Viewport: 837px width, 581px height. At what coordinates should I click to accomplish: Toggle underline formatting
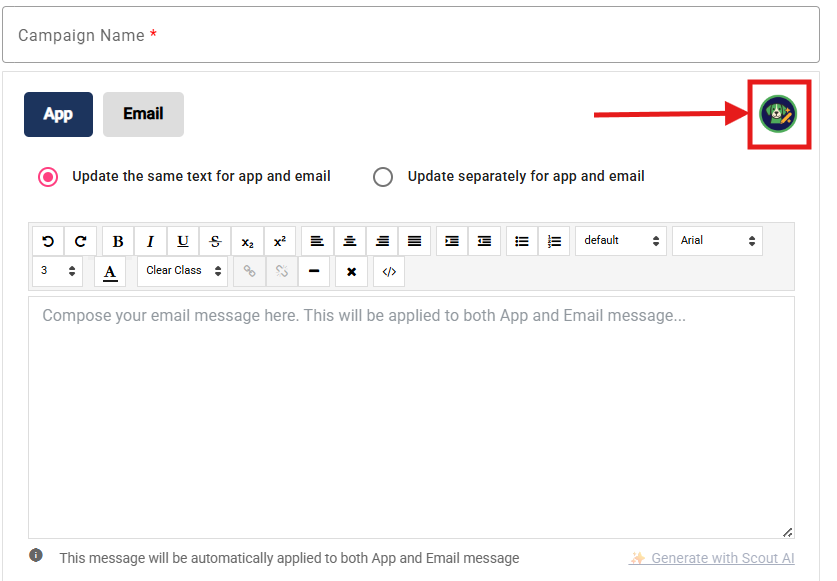[182, 241]
